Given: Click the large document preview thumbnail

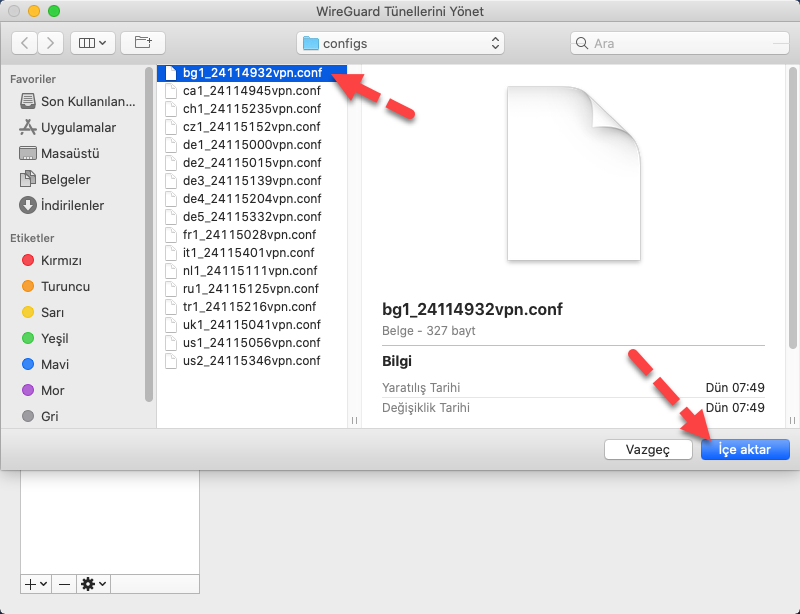Looking at the screenshot, I should [573, 174].
